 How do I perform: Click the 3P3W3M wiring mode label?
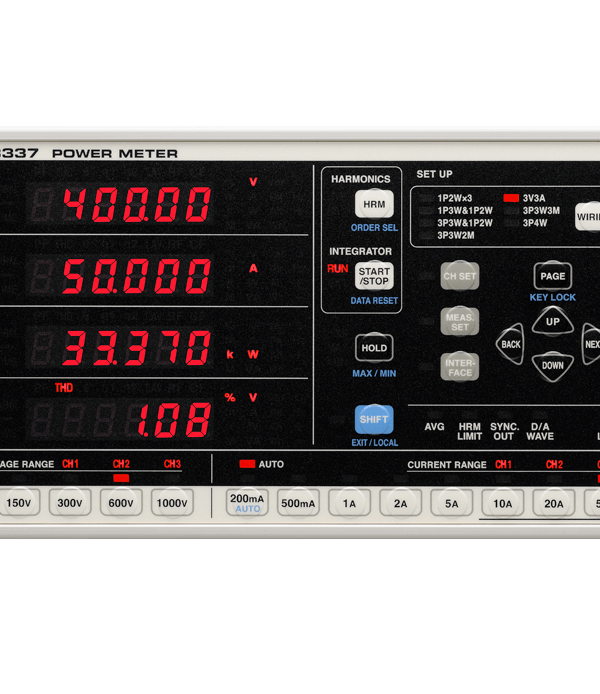tap(541, 211)
